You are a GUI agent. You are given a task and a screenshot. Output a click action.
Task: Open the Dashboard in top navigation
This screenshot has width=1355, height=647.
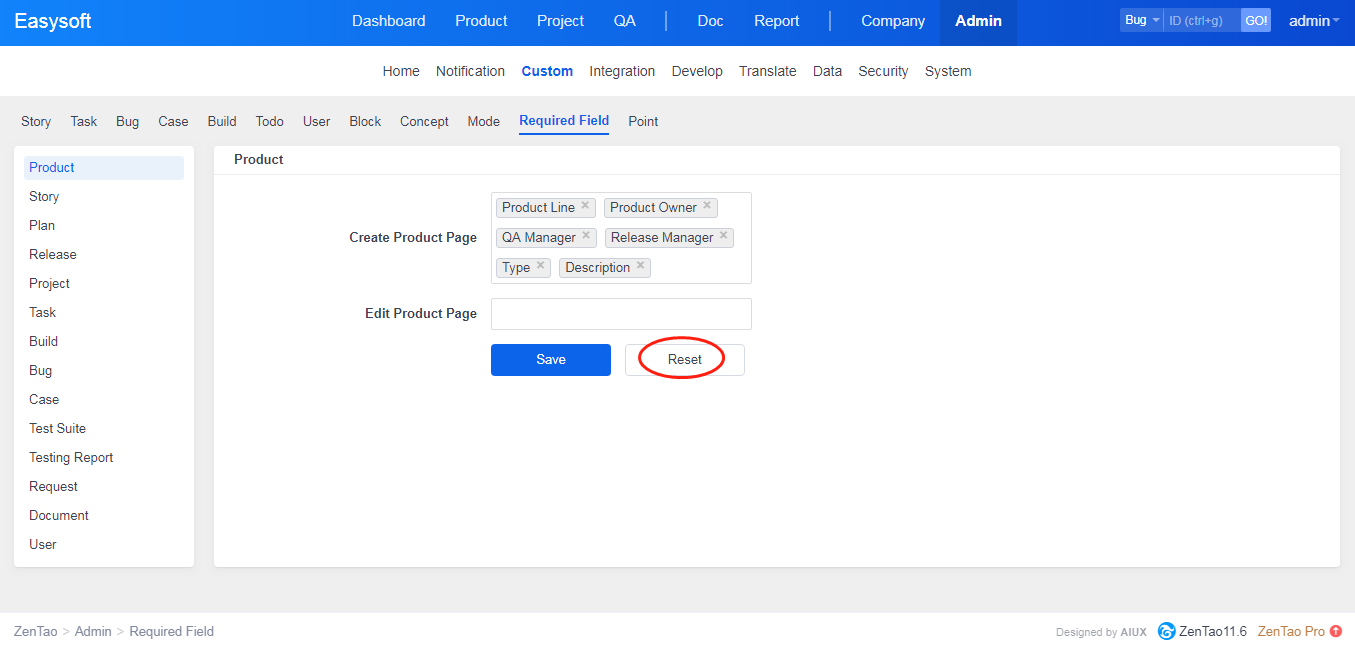388,21
